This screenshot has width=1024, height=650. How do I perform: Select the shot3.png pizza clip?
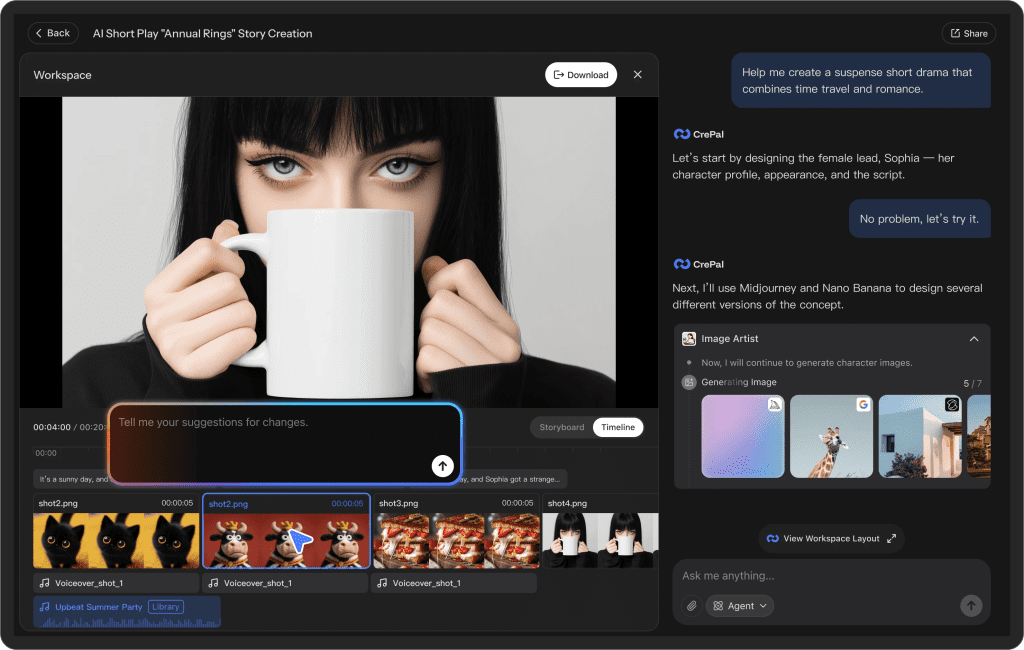point(455,540)
